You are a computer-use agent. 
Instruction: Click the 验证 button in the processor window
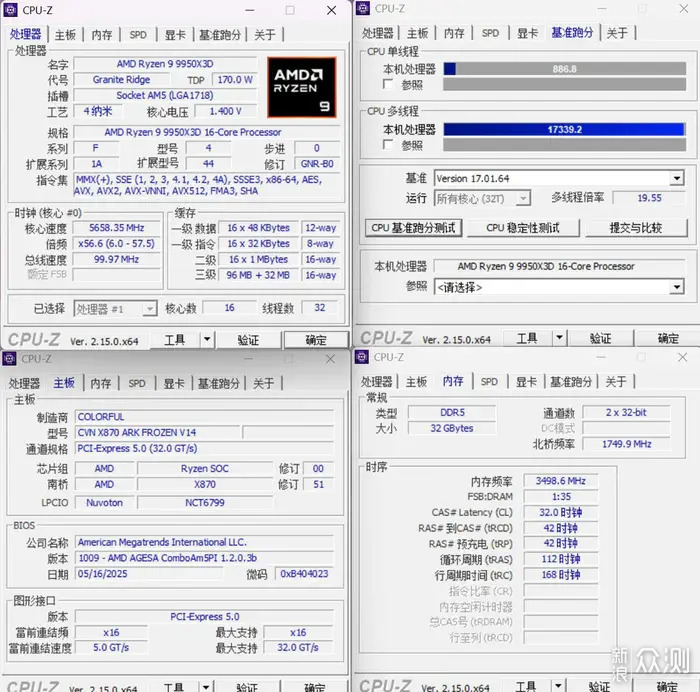(x=248, y=340)
